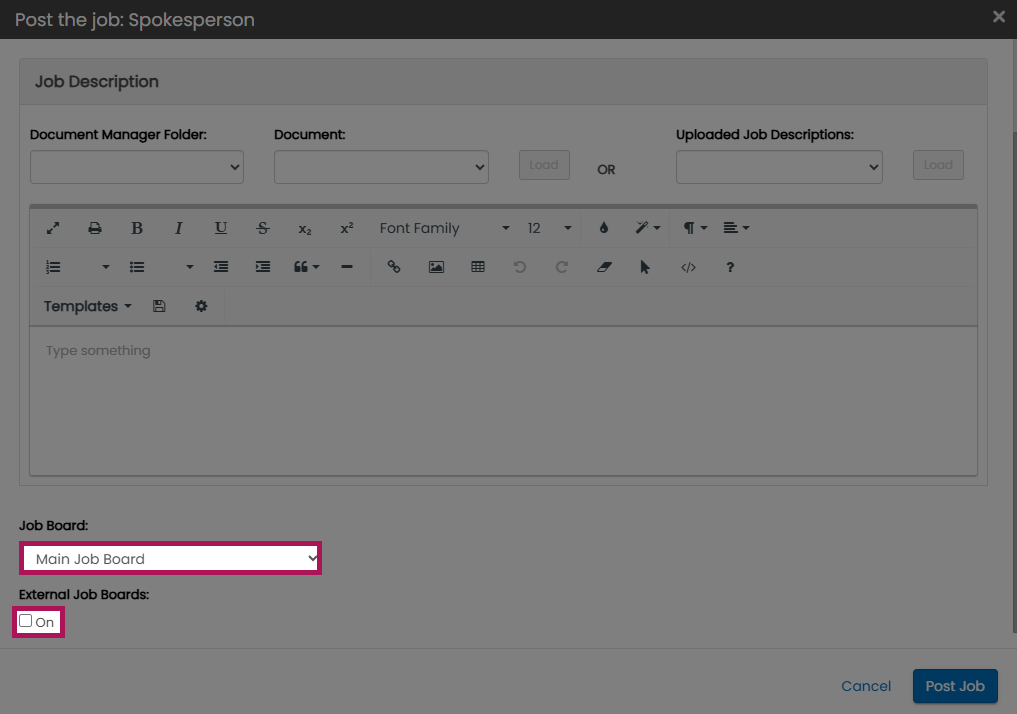Open the Font Family dropdown
This screenshot has width=1017, height=714.
coord(445,228)
